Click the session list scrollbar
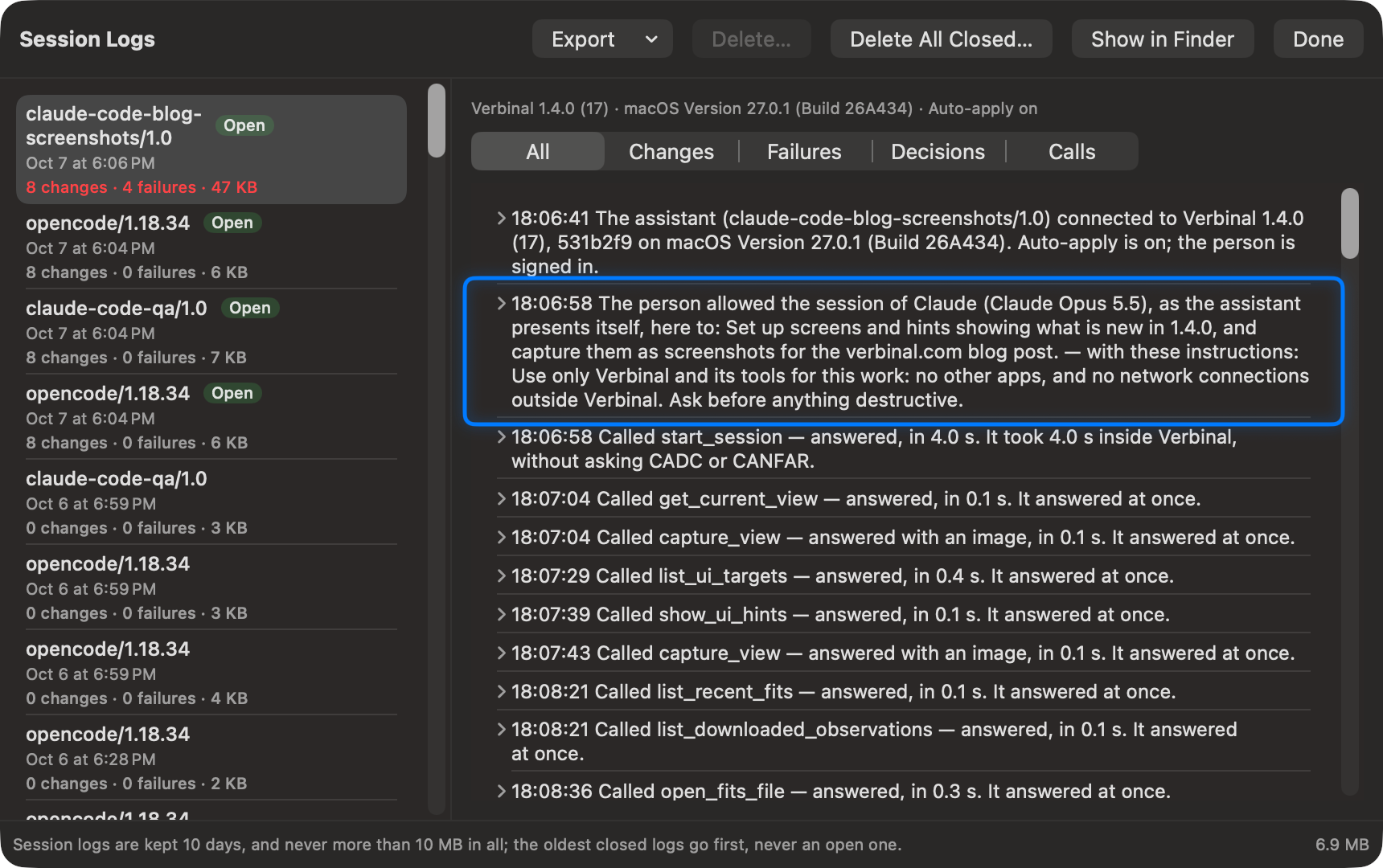1383x868 pixels. click(x=437, y=121)
